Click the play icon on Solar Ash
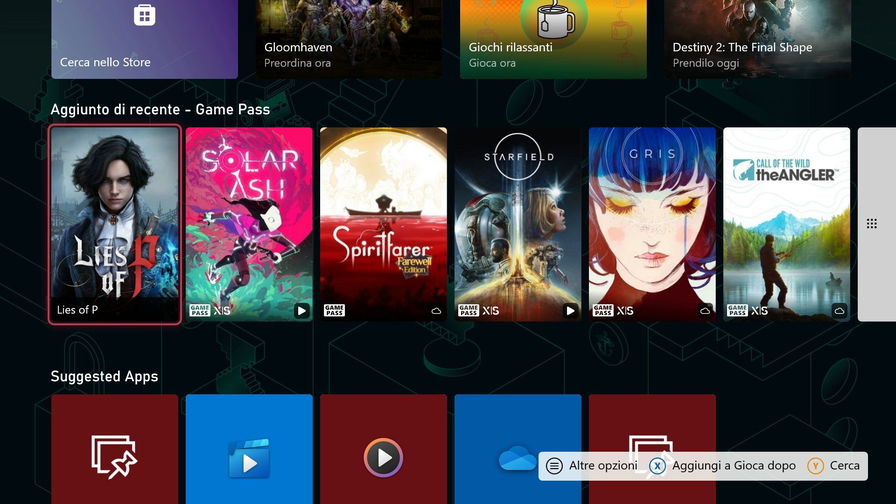Viewport: 896px width, 504px height. click(302, 310)
